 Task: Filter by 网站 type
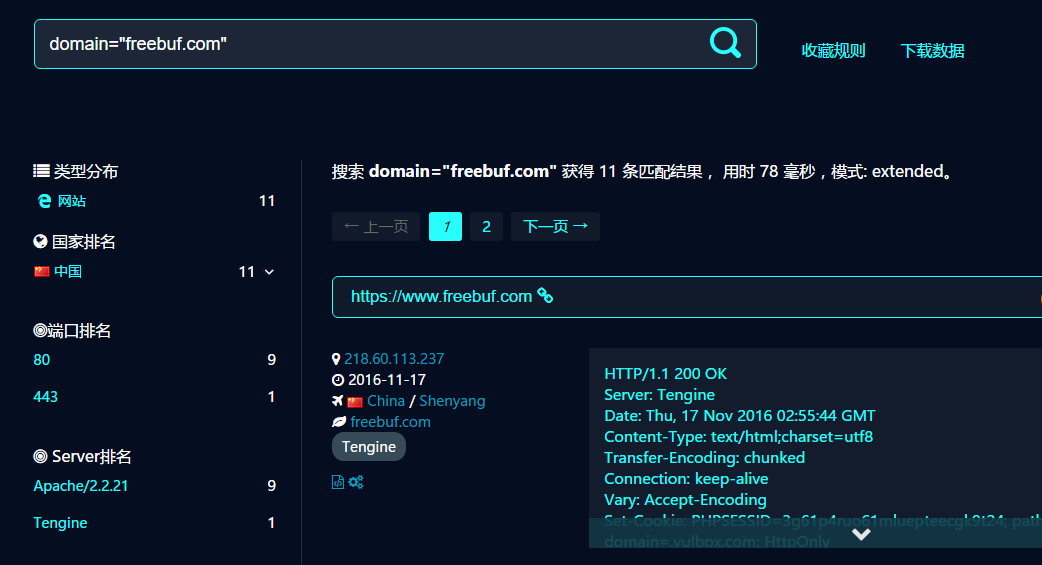coord(72,201)
